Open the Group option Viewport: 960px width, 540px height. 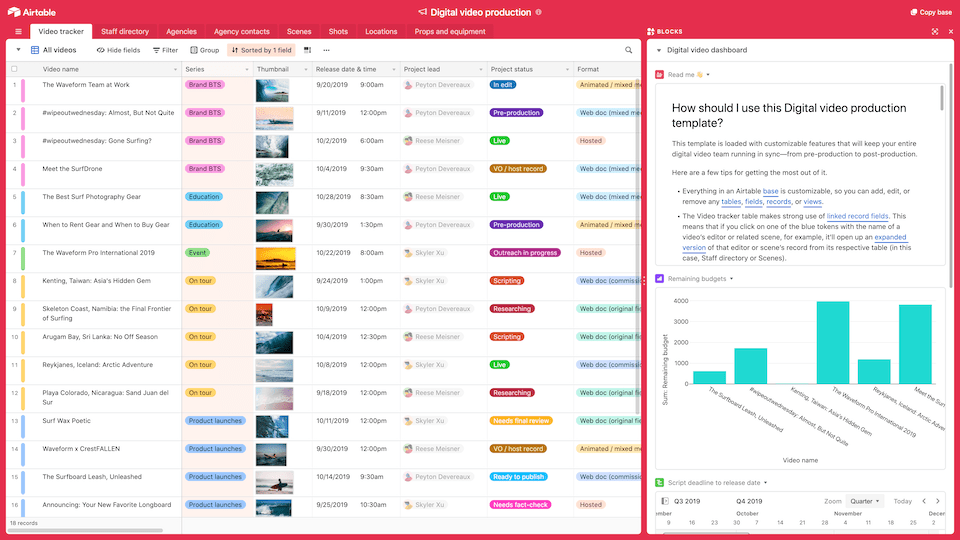(x=204, y=50)
